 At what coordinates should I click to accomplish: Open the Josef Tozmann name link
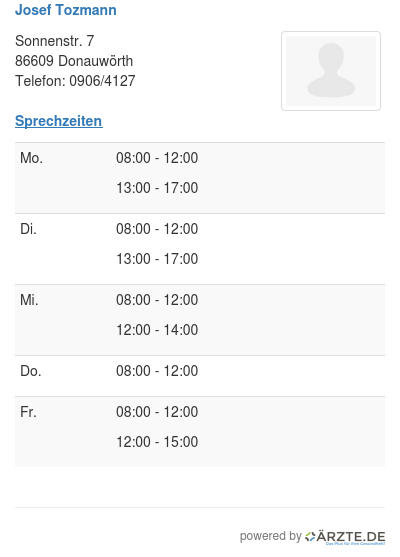[66, 10]
